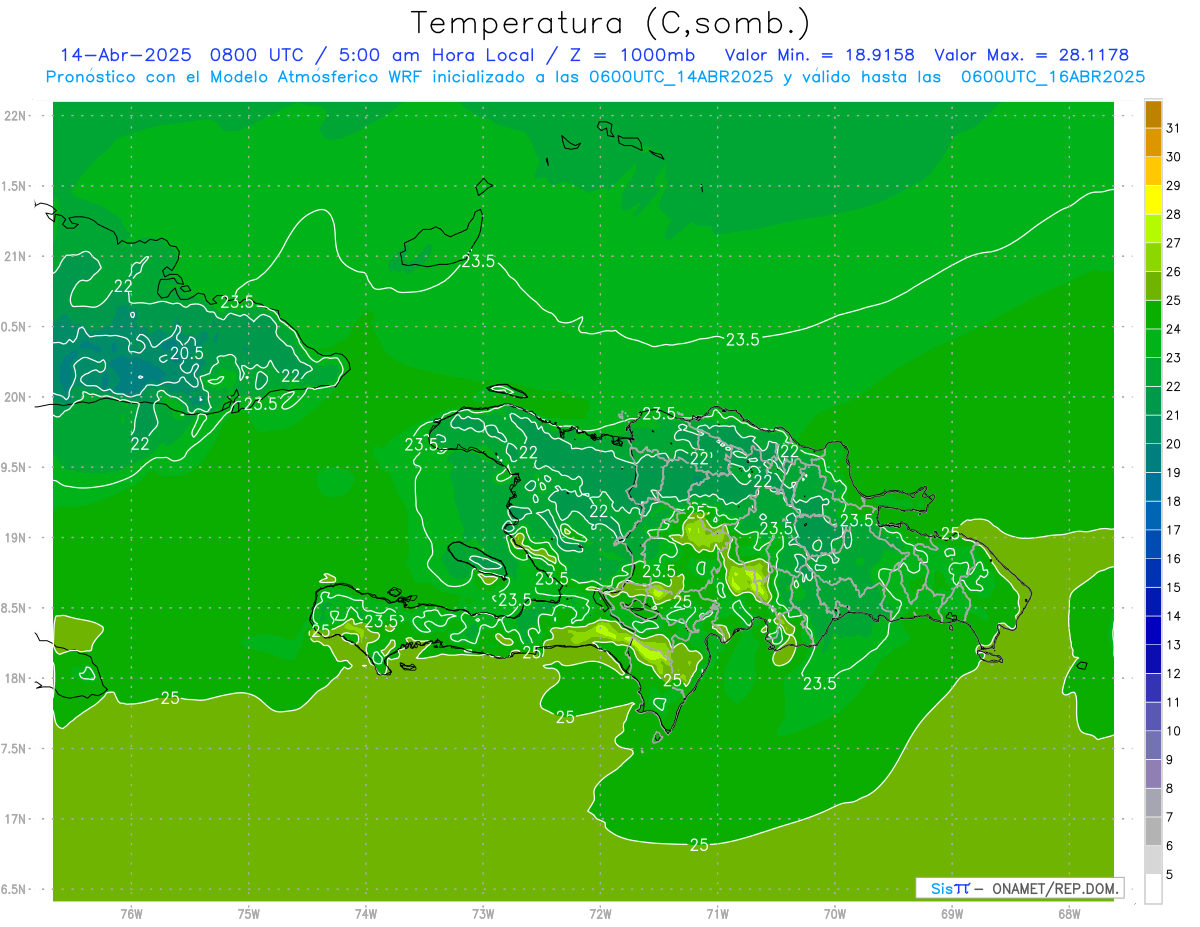Click the dark blue legend swatch between 13 and 14

(x=1153, y=630)
